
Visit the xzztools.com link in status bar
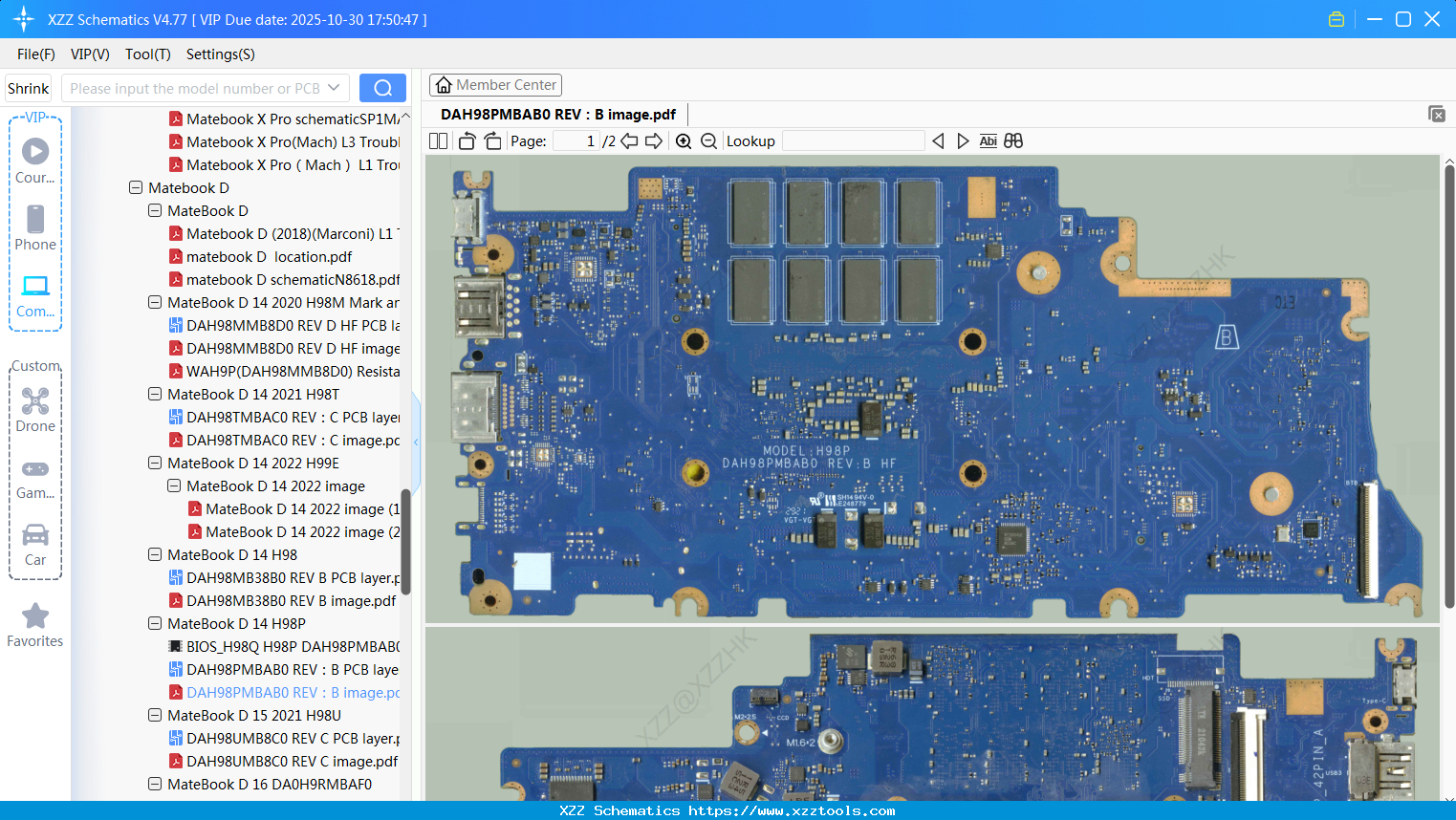(x=792, y=810)
